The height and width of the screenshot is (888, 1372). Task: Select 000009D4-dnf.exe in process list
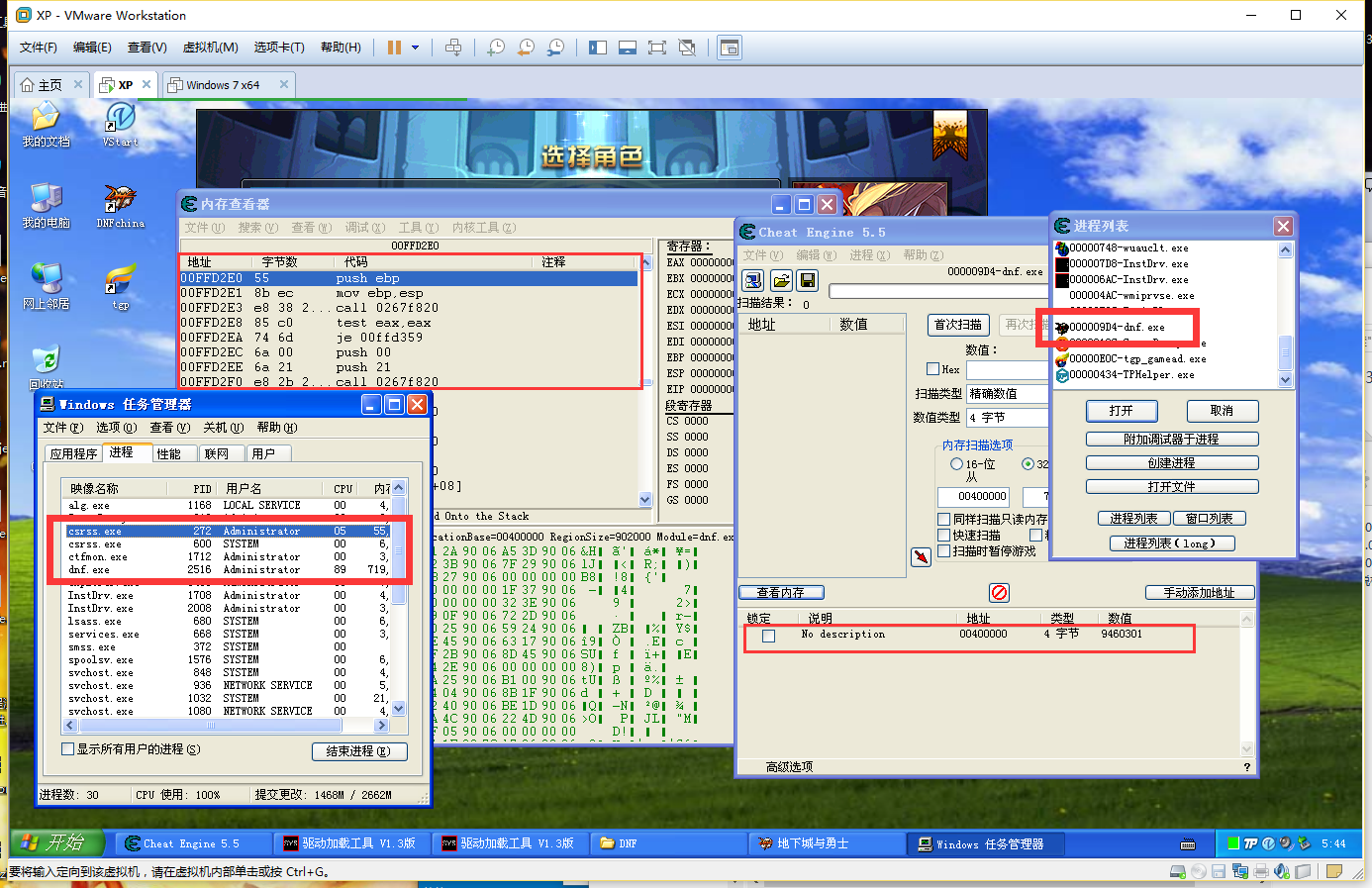1117,327
